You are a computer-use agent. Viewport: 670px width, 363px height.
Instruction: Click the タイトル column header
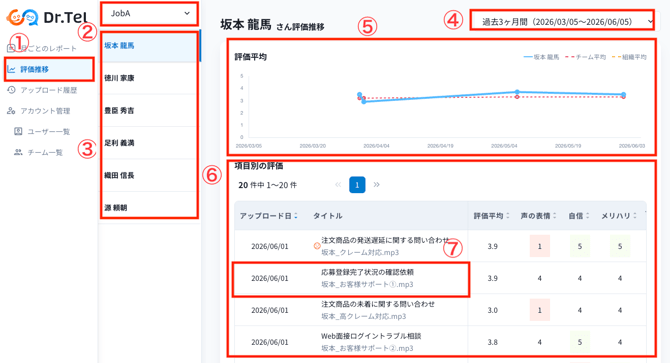pos(327,216)
